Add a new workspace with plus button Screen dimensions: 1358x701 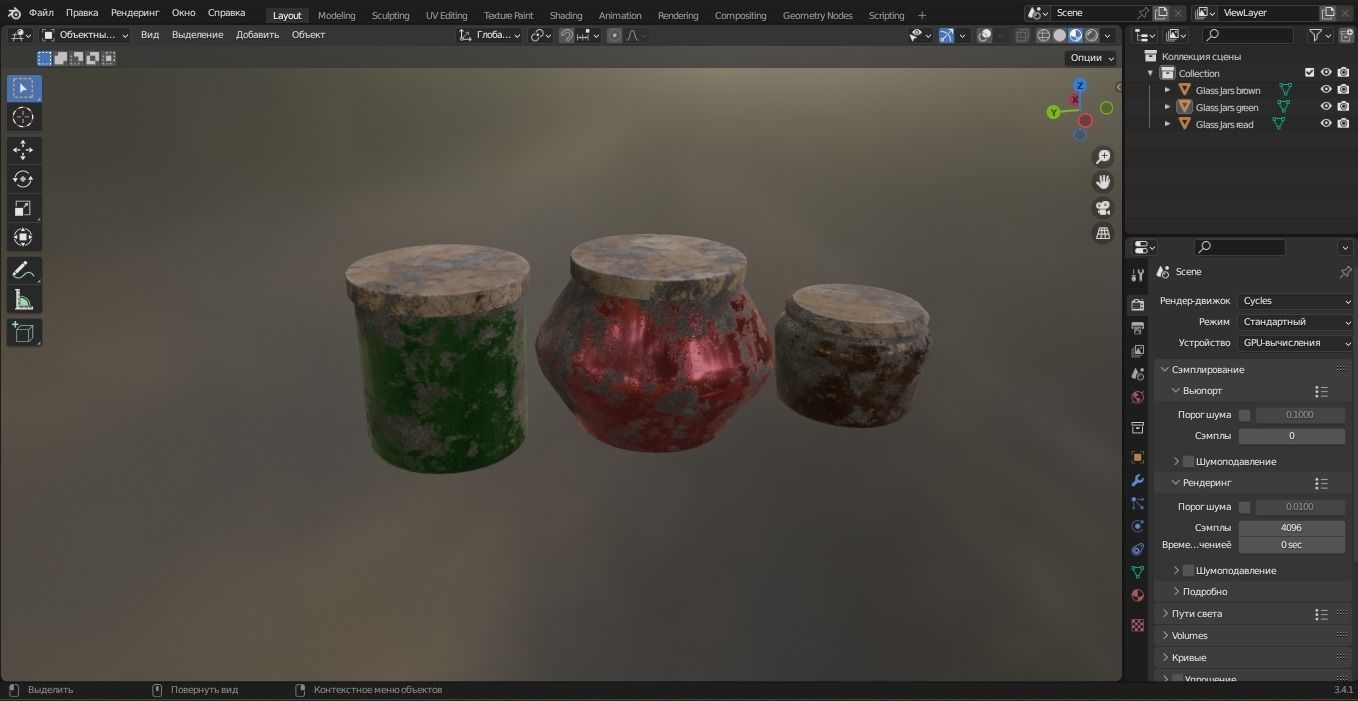pyautogui.click(x=922, y=15)
